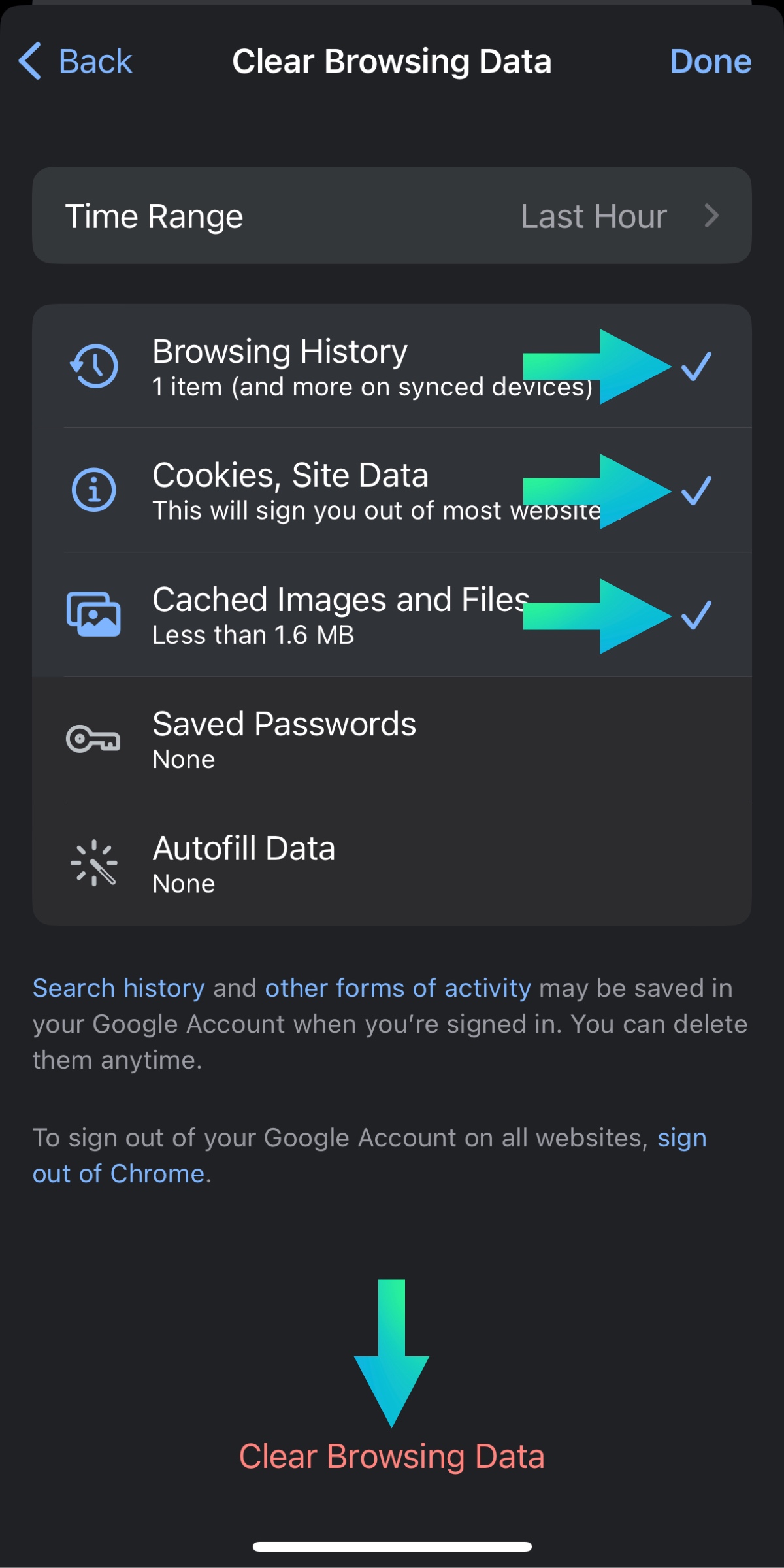The width and height of the screenshot is (784, 1568).
Task: Uncheck Cached Images and Files checkmark
Action: [x=696, y=615]
